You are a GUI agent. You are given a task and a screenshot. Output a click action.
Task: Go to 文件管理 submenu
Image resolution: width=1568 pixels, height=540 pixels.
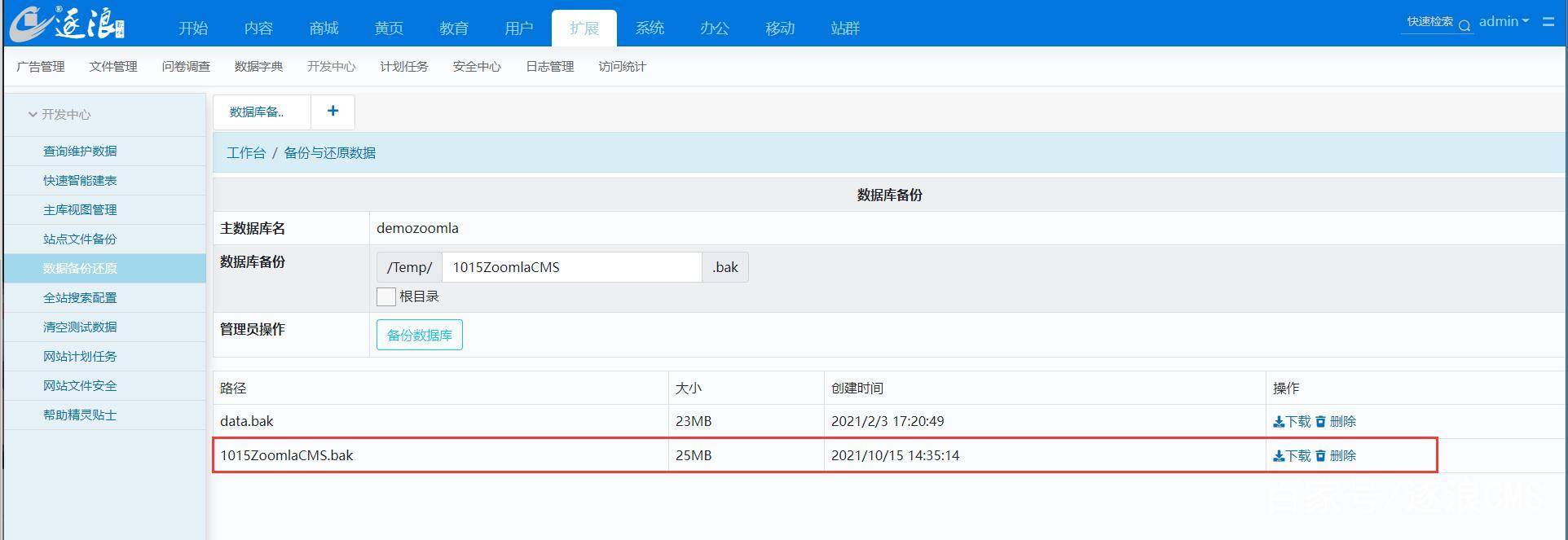(x=113, y=67)
